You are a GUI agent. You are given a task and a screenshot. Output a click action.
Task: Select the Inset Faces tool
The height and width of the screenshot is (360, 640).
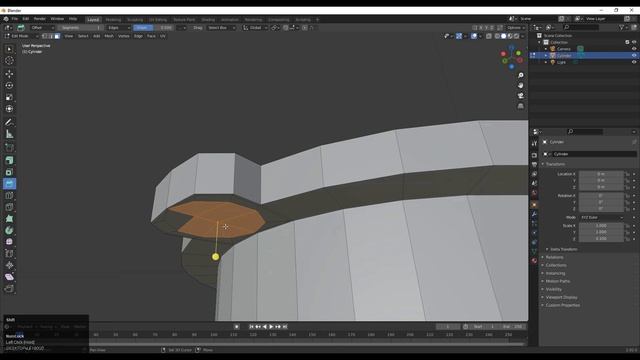coord(9,172)
